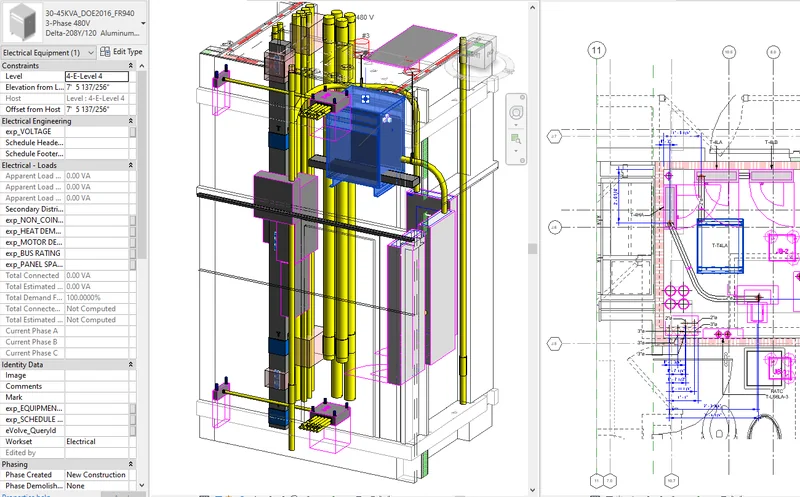This screenshot has width=800, height=497.
Task: Select the Zoom Region tool on navigation bar
Action: 516,139
